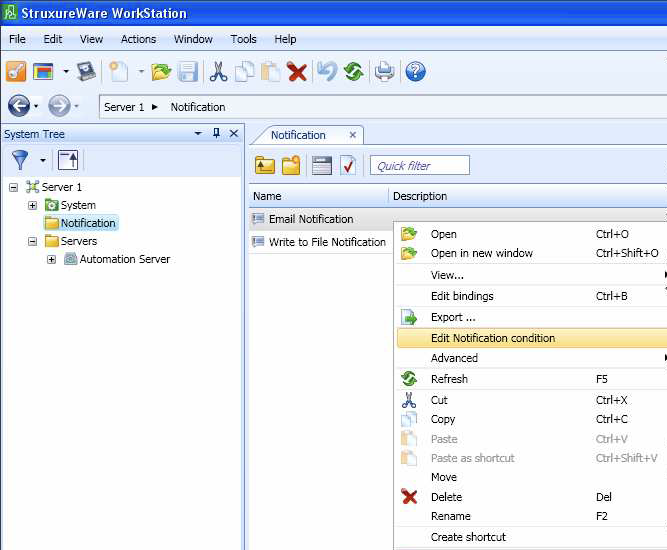
Task: Open the Edit menu
Action: pos(53,39)
